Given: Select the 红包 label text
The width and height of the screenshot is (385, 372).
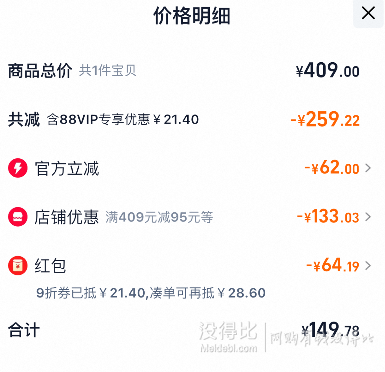Looking at the screenshot, I should pyautogui.click(x=50, y=266).
